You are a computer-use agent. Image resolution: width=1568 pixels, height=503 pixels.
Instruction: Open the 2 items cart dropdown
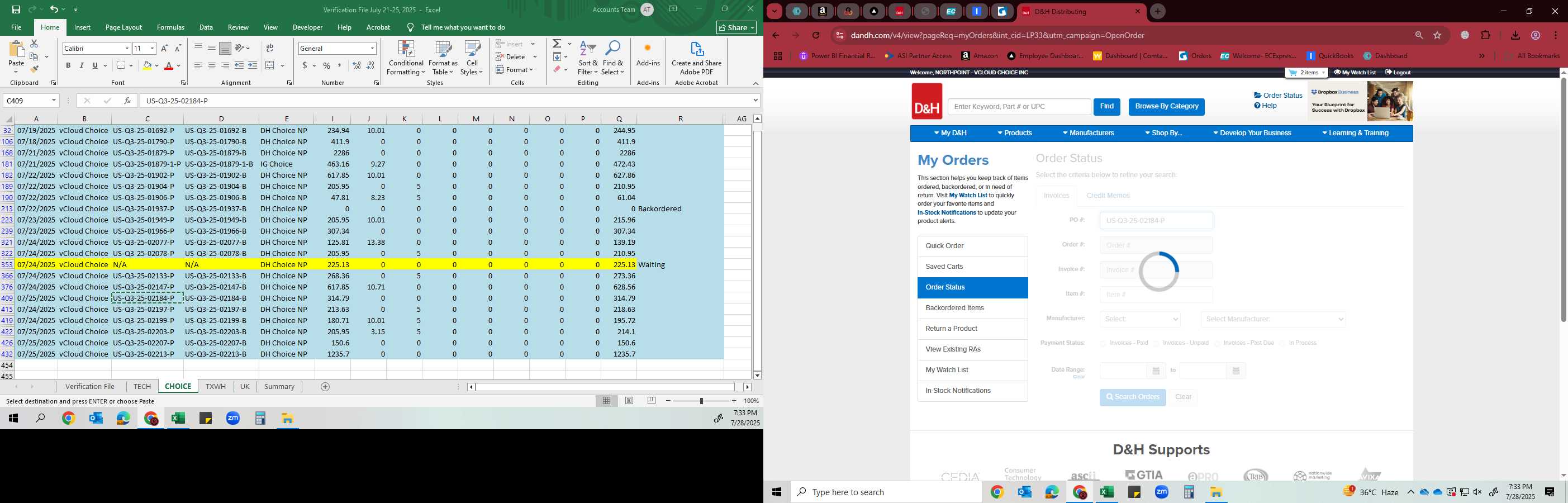point(1306,73)
